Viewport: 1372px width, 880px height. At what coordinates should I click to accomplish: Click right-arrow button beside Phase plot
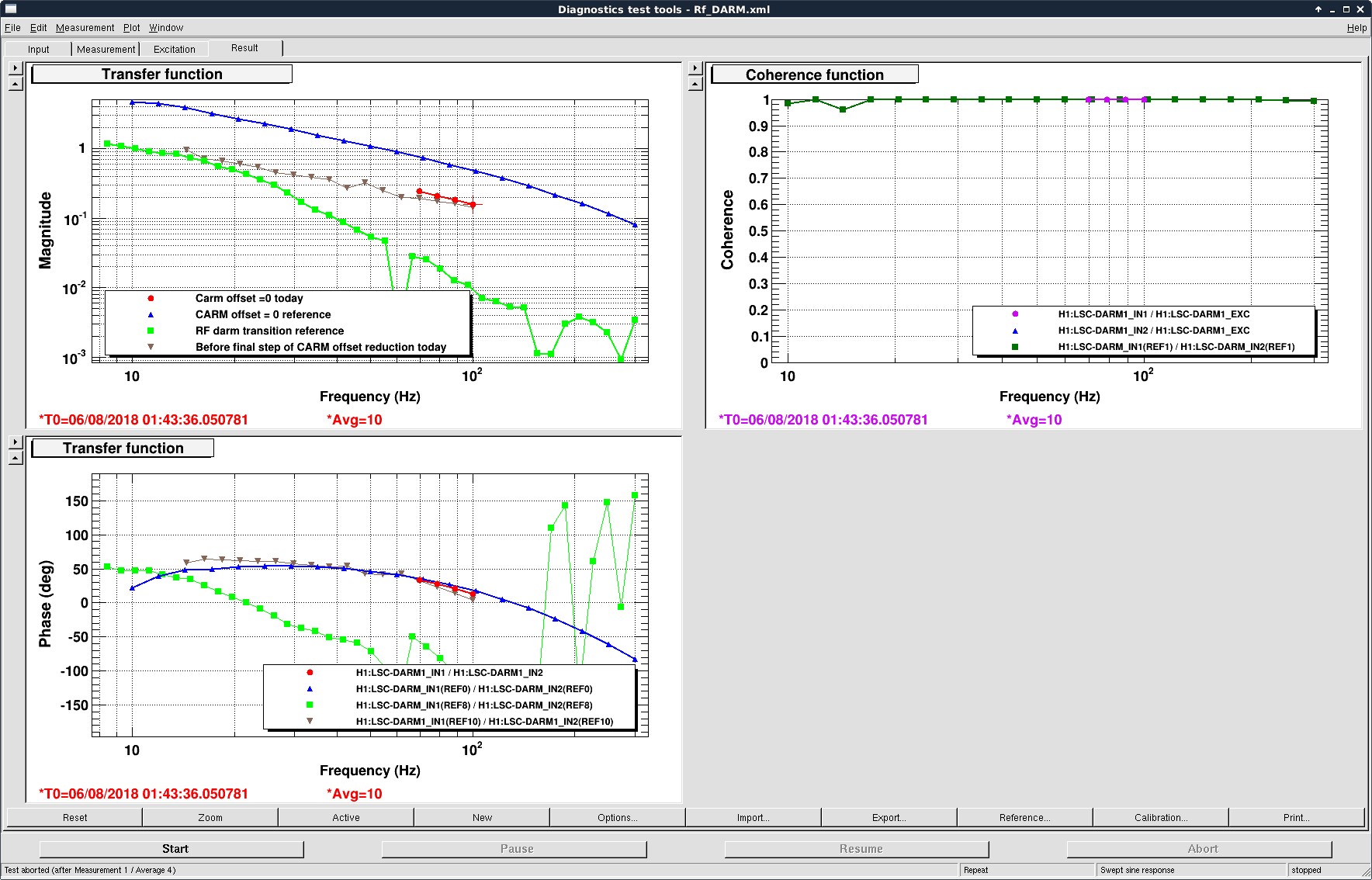pos(16,442)
